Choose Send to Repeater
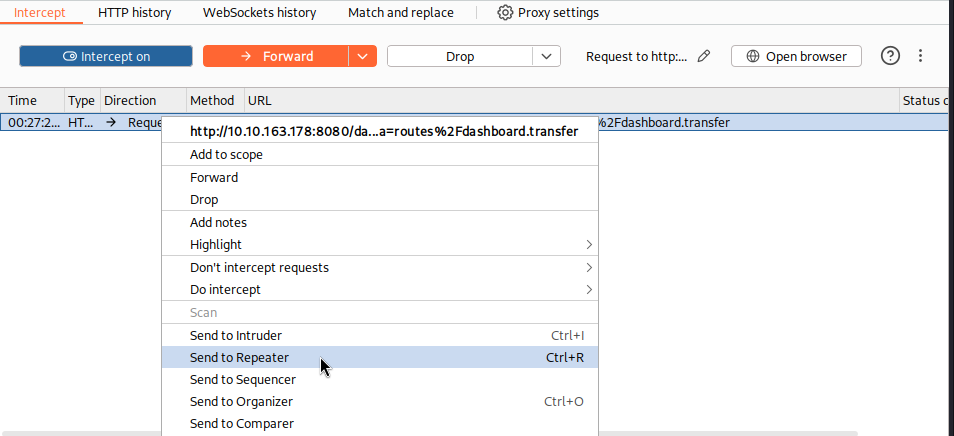 (x=380, y=358)
